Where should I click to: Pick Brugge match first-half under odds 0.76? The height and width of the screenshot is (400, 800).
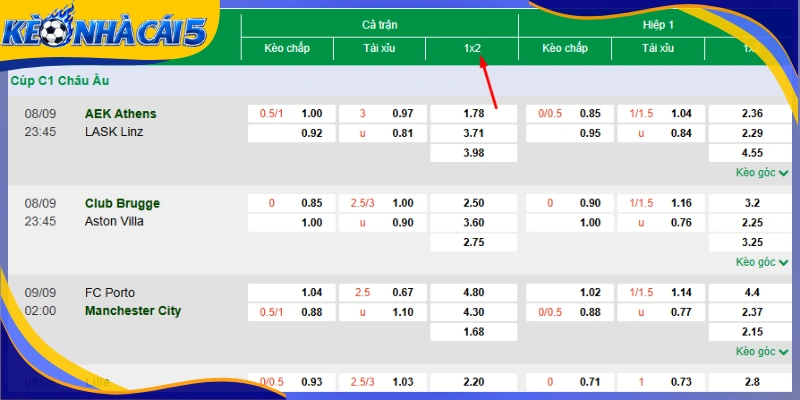661,223
